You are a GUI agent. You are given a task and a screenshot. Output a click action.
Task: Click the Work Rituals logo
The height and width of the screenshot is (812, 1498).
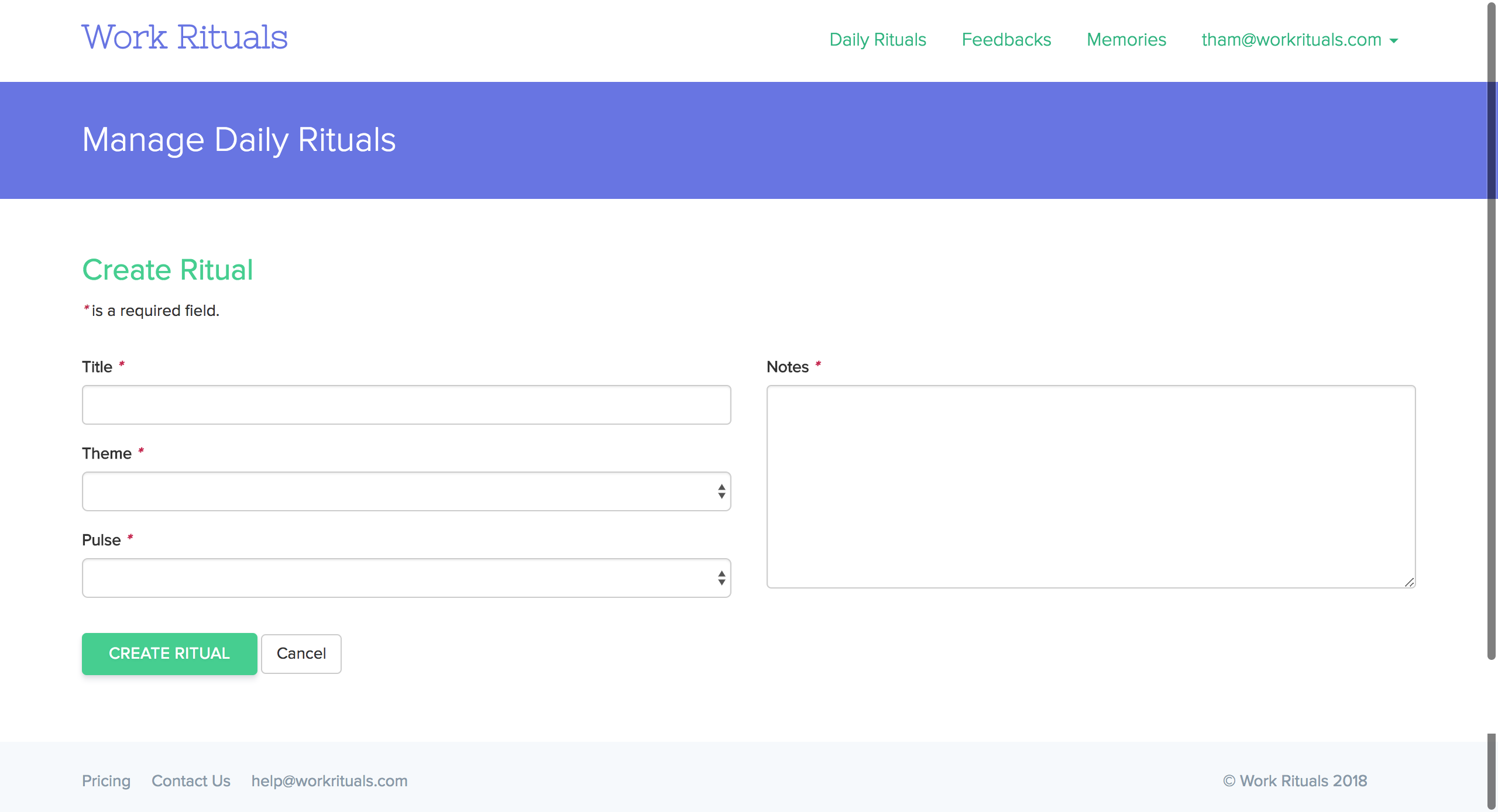point(184,38)
